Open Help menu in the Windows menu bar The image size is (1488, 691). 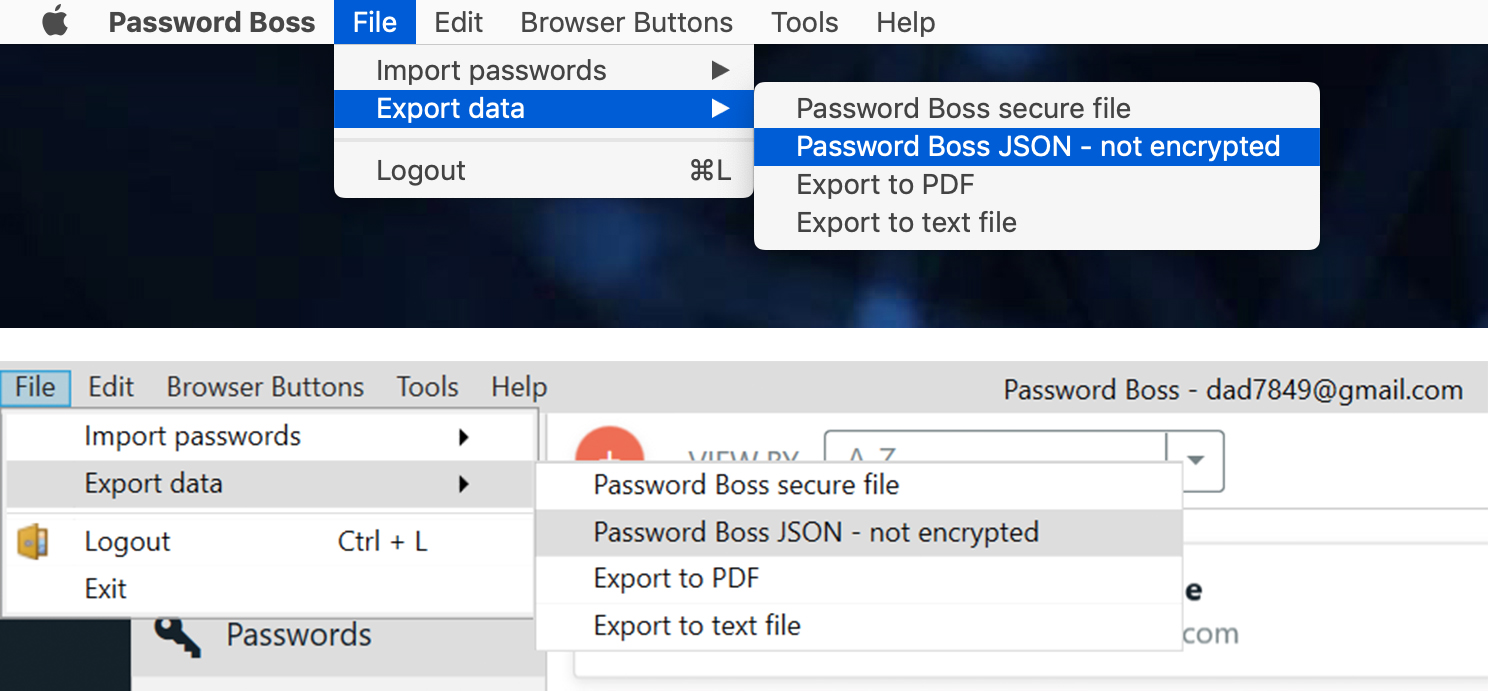coord(519,387)
